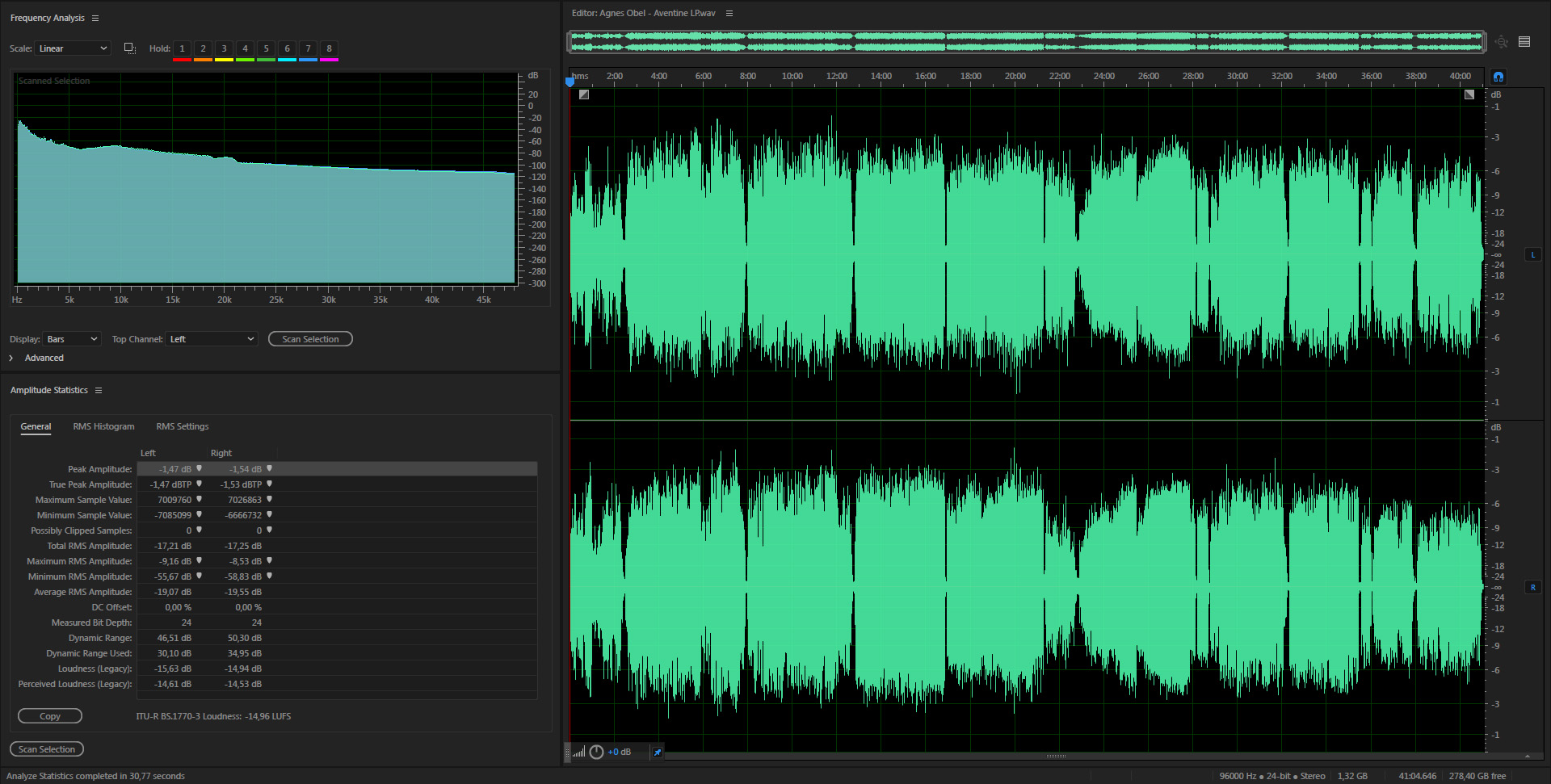Toggle the snapping magnet icon

point(1498,77)
